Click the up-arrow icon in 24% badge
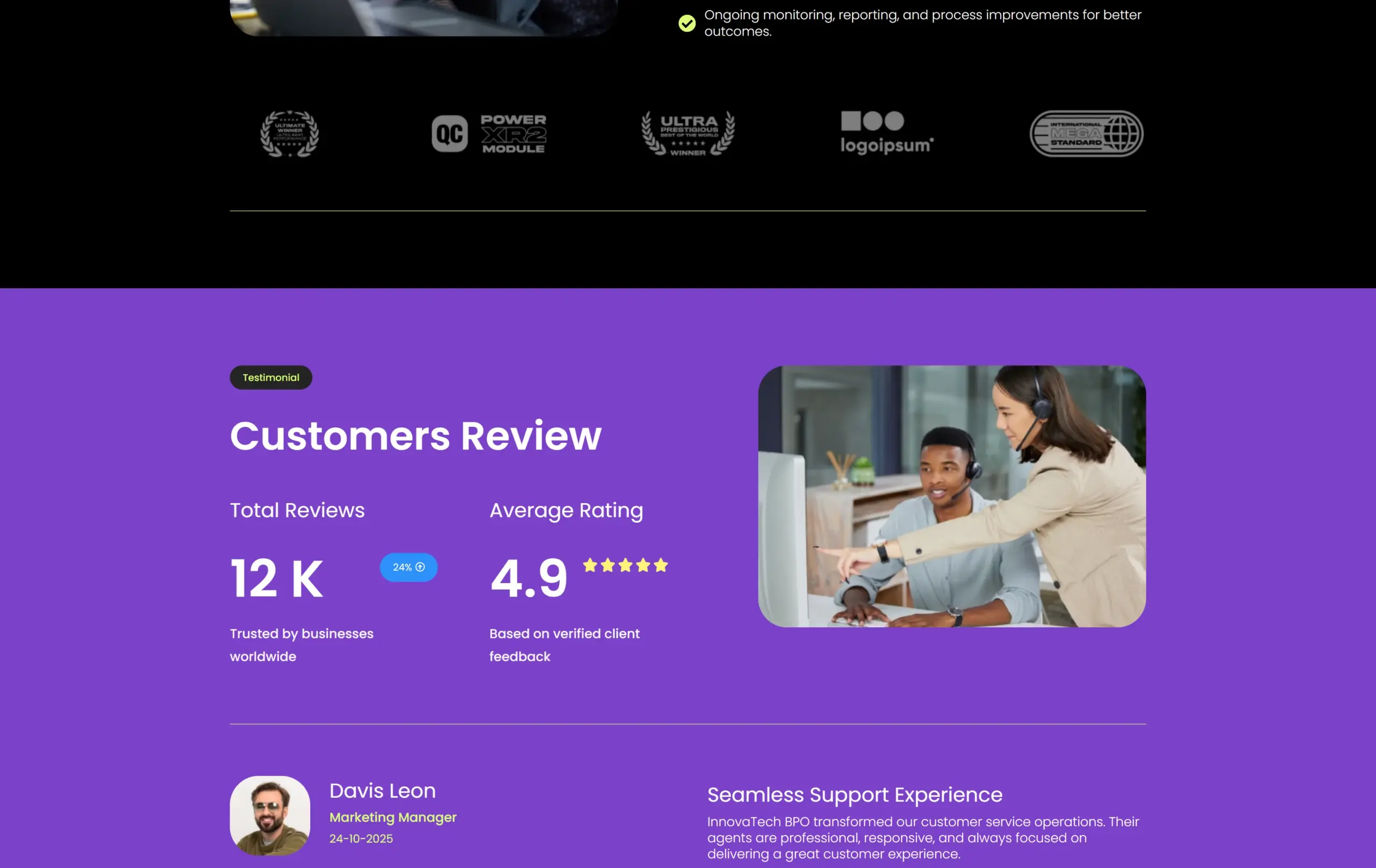The height and width of the screenshot is (868, 1376). click(420, 567)
